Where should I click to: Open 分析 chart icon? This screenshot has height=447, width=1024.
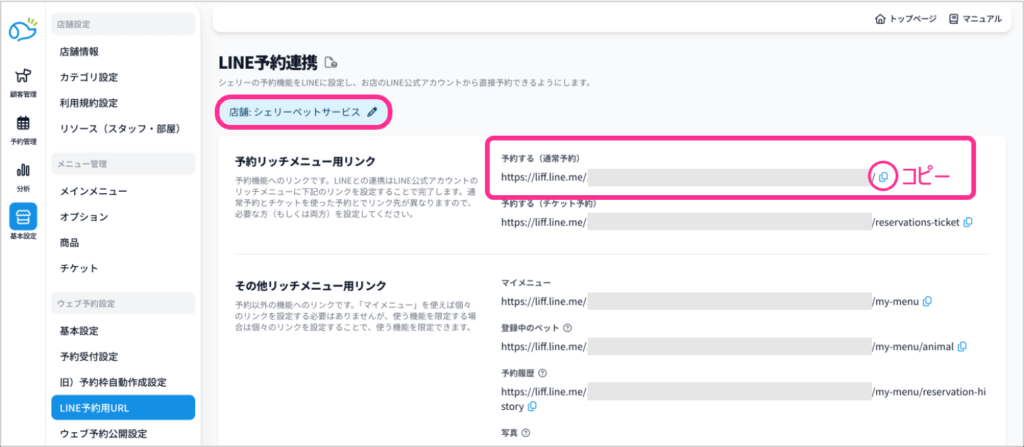pos(22,175)
